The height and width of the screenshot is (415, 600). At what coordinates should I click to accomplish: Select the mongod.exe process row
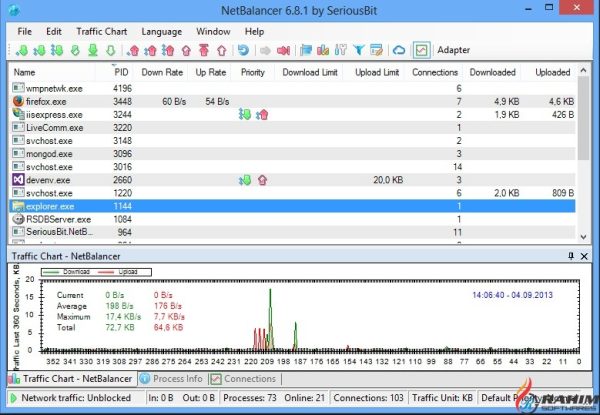pos(292,154)
